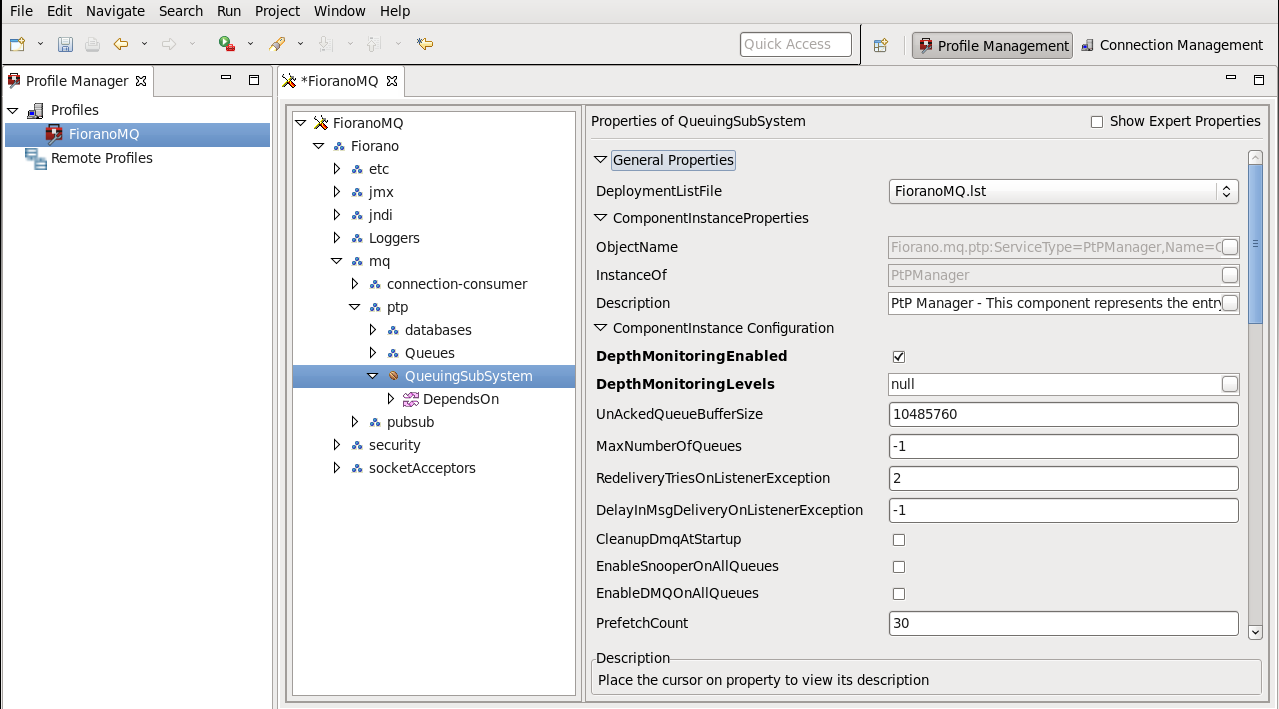Toggle the CleanupDmqAtStartup checkbox

point(899,540)
